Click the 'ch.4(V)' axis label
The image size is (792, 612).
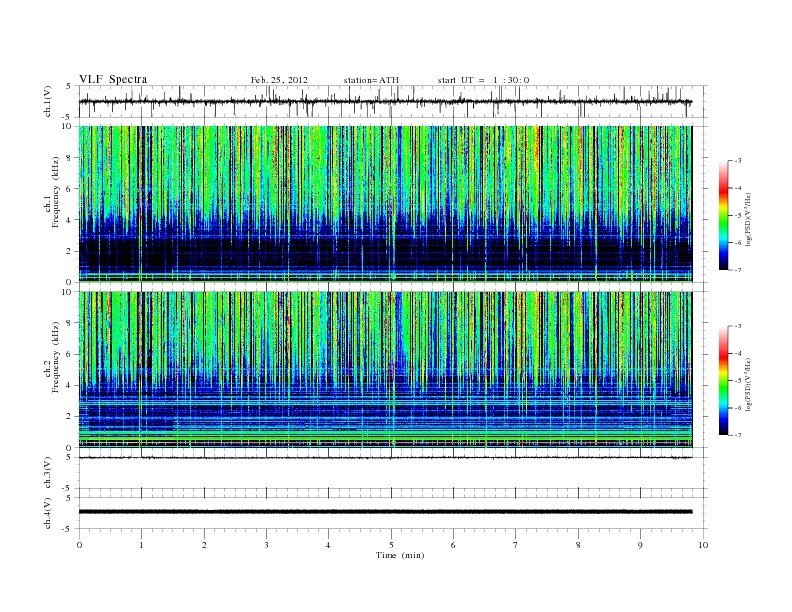click(x=48, y=513)
